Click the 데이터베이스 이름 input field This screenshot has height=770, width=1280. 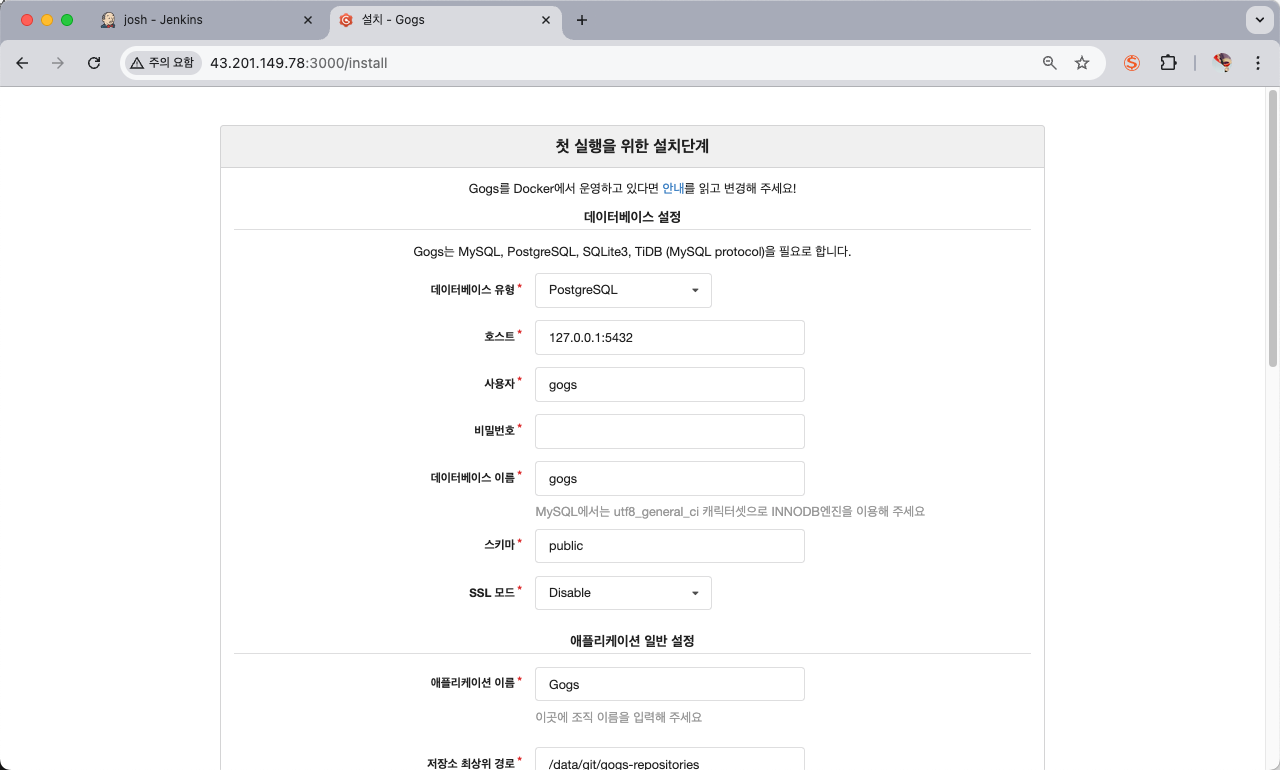click(x=670, y=478)
